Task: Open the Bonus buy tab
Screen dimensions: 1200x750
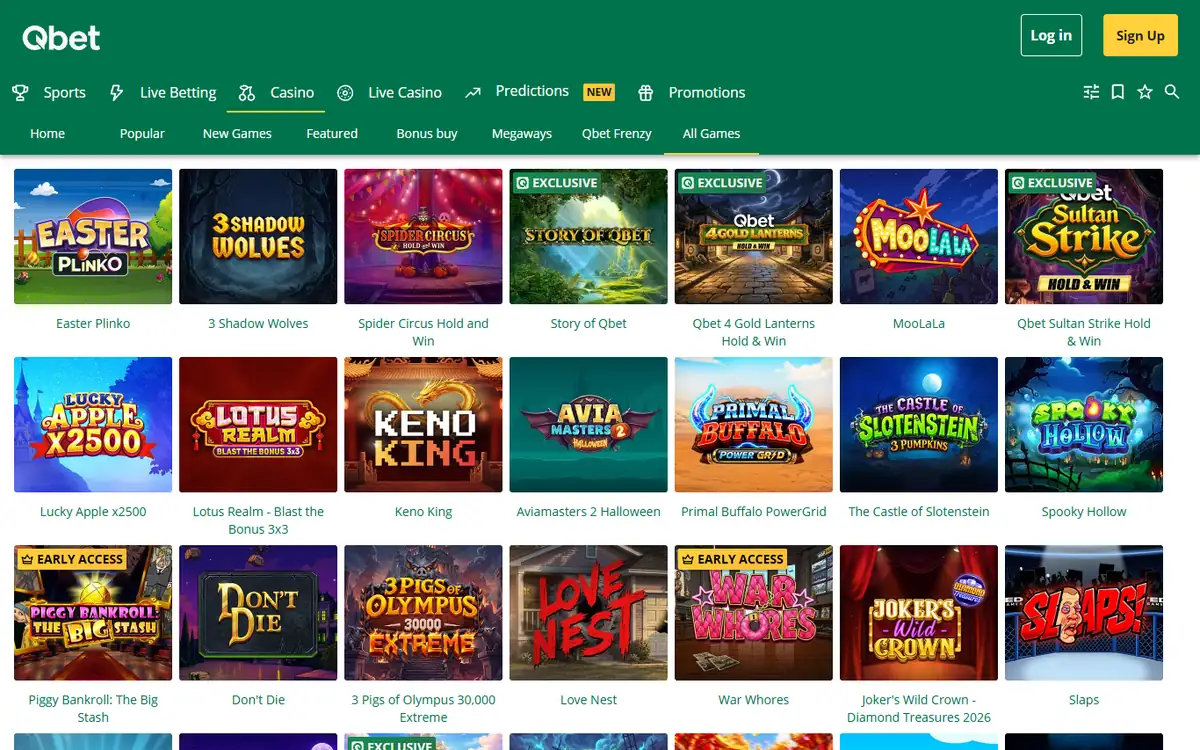Action: tap(427, 133)
